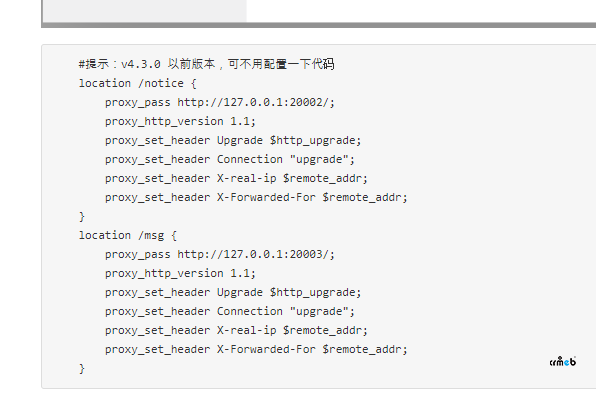596x395 pixels.
Task: Click the Chinese hint comment mentioning v4.3.0
Action: (206, 64)
